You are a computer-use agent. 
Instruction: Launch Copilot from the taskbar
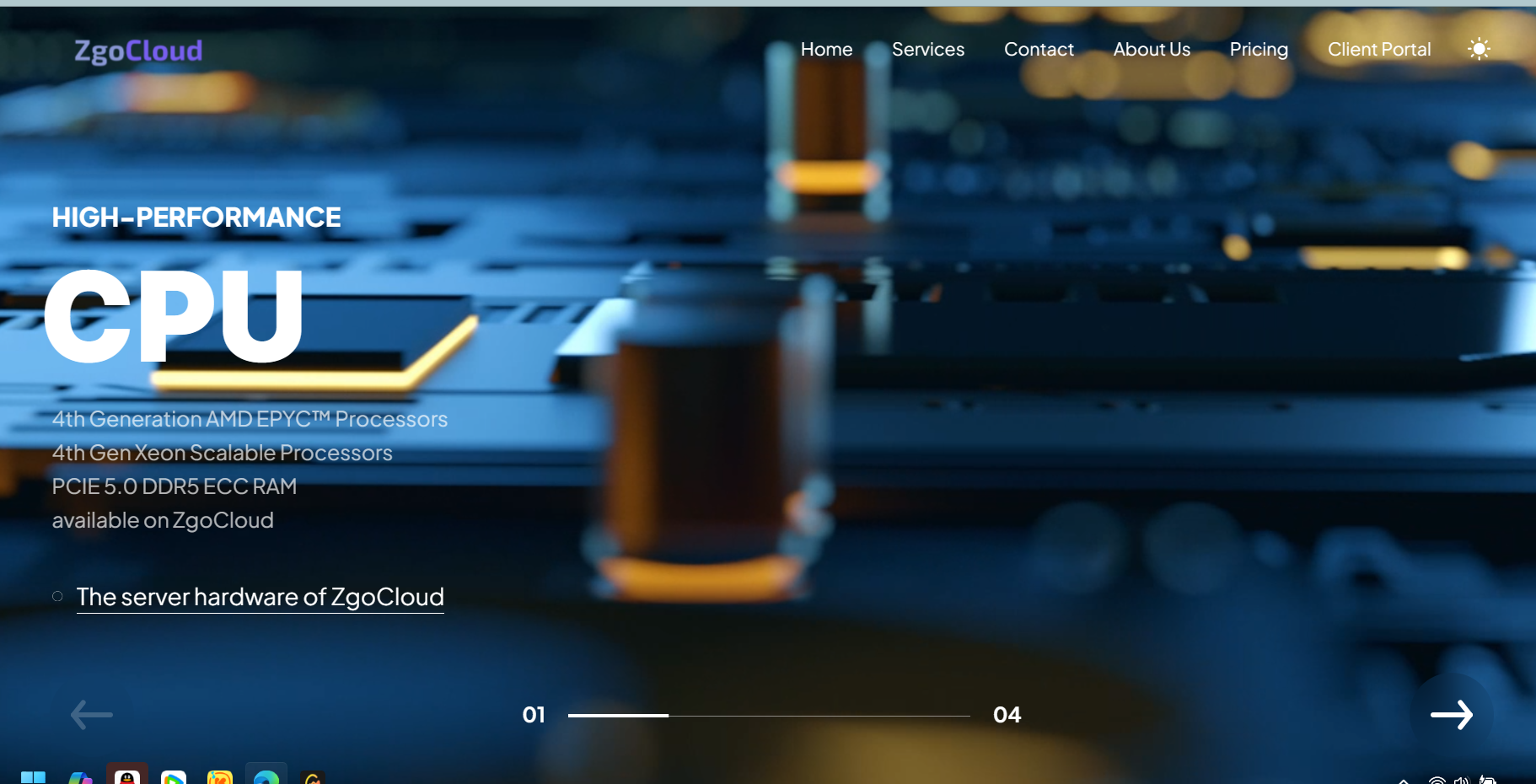click(80, 777)
